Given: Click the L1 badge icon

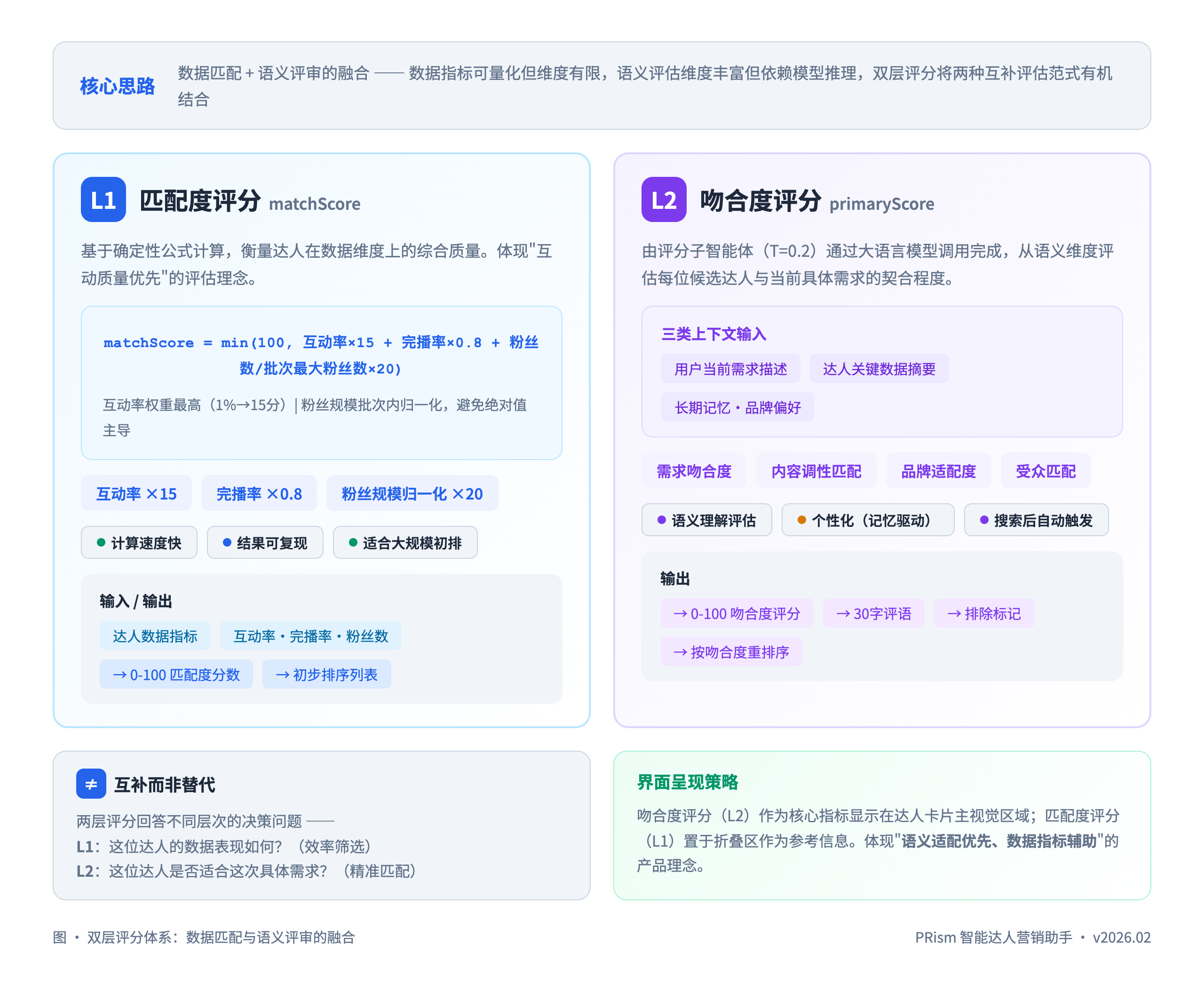Looking at the screenshot, I should tap(104, 199).
